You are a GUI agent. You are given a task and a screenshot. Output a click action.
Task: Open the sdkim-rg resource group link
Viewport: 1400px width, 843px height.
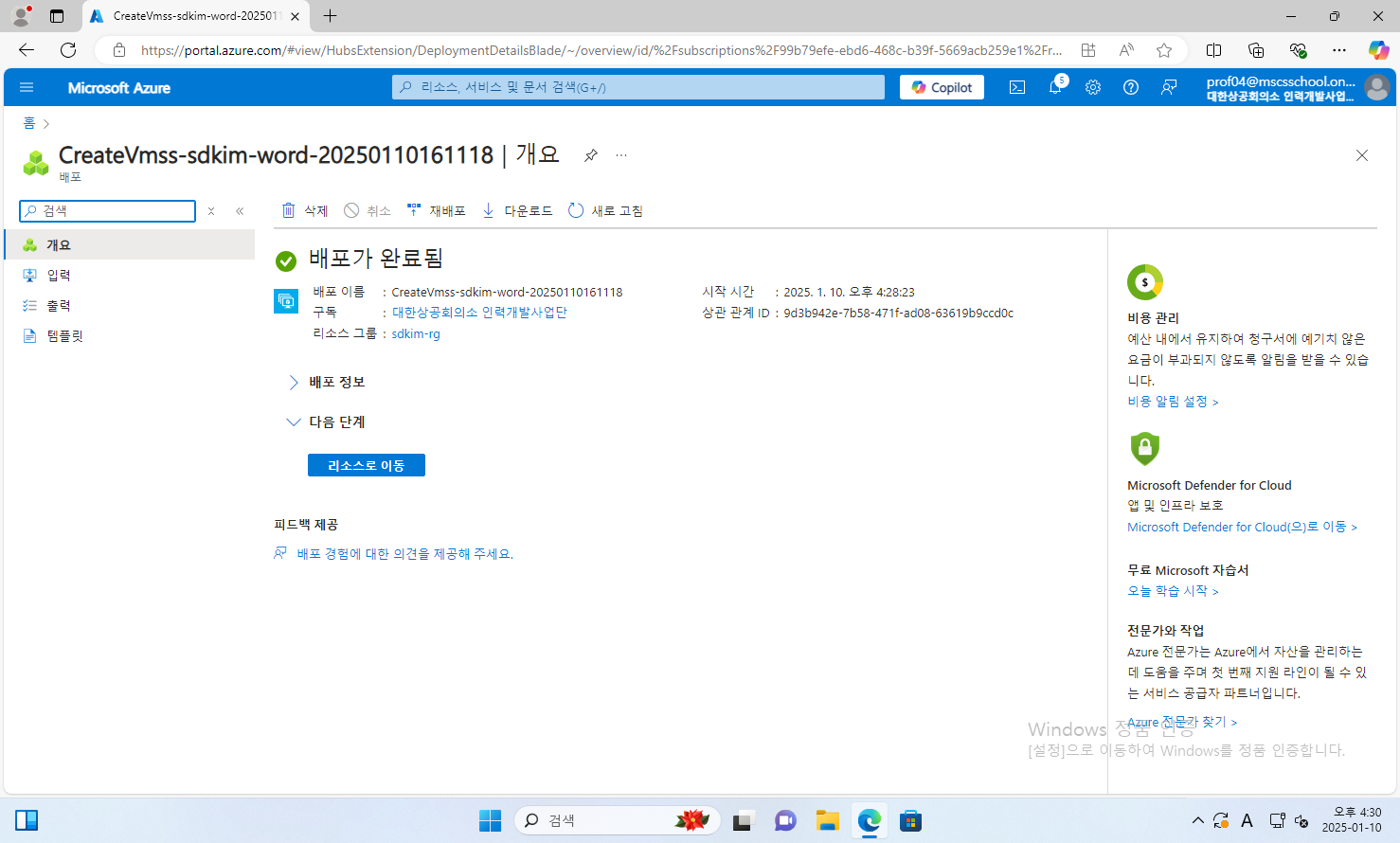416,333
